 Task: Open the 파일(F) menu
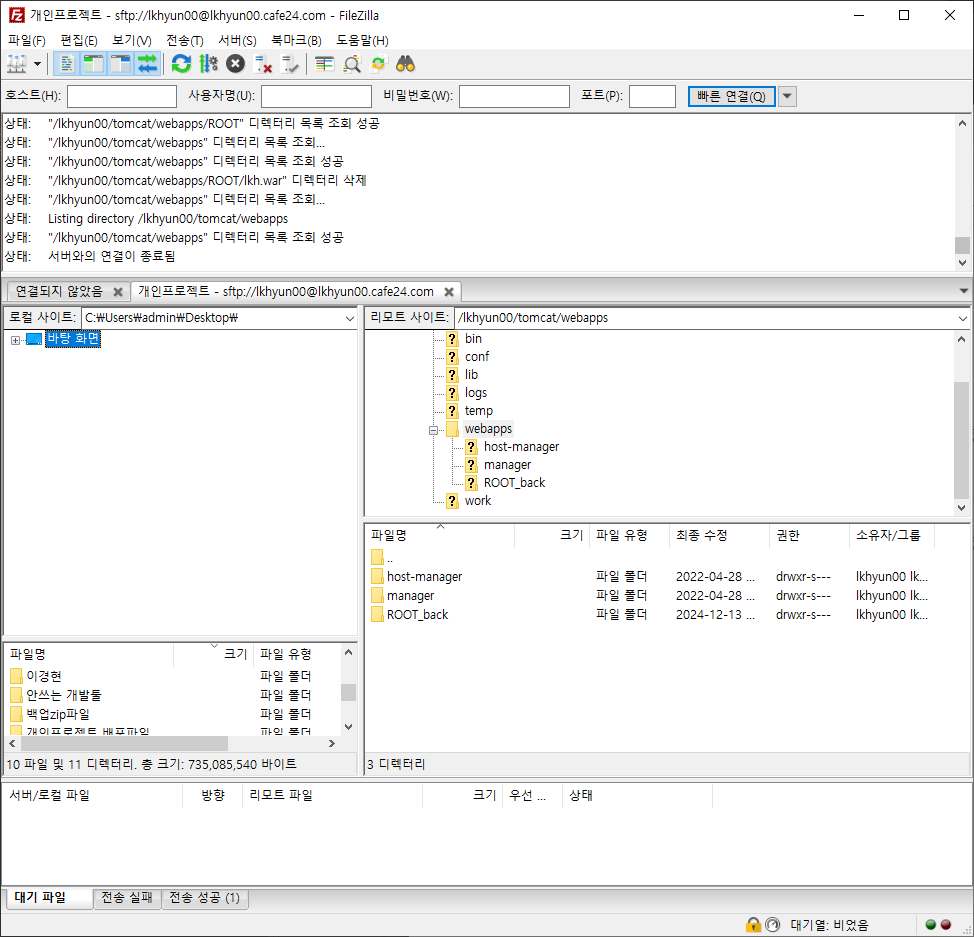27,40
